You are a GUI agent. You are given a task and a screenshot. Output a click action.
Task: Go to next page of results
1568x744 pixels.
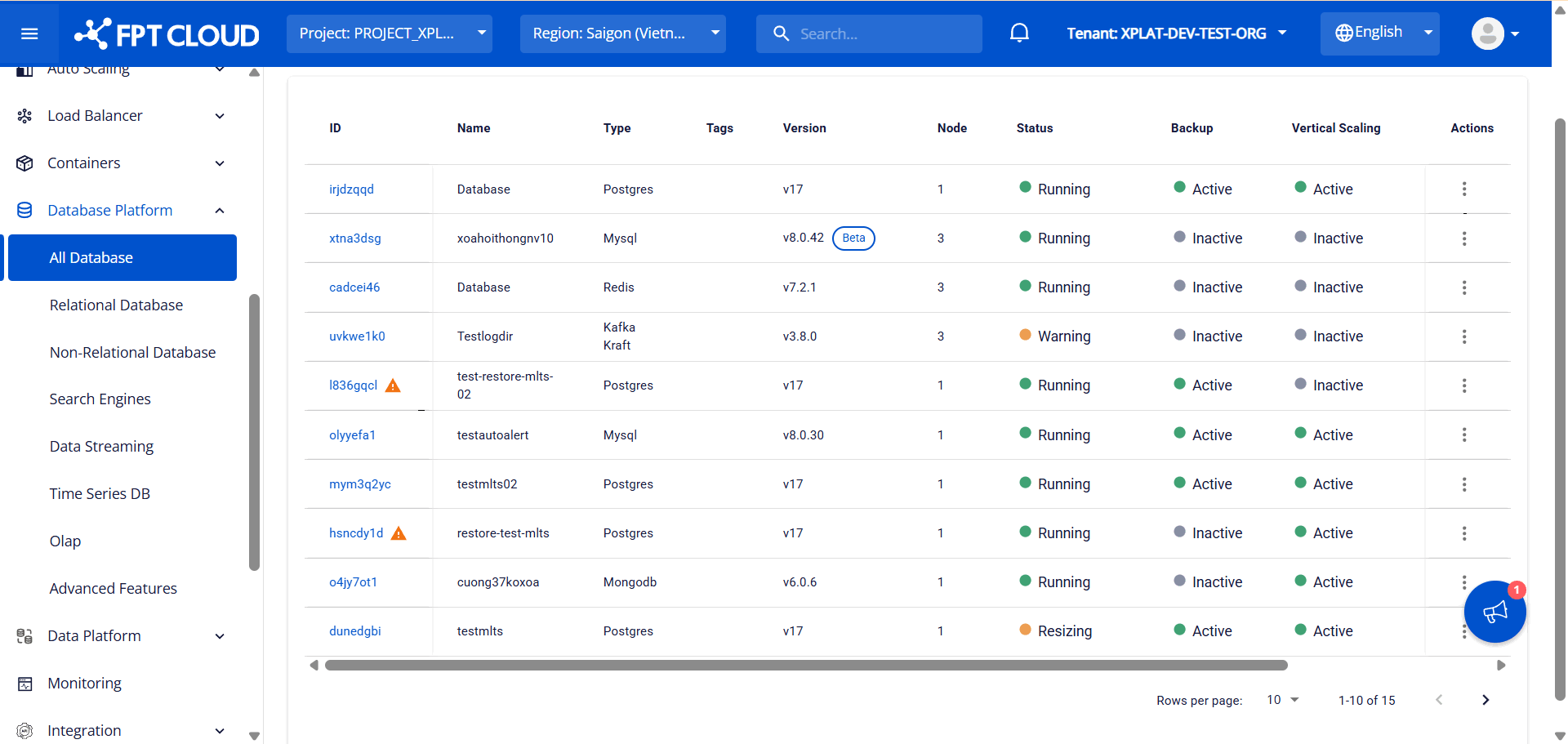[1485, 700]
